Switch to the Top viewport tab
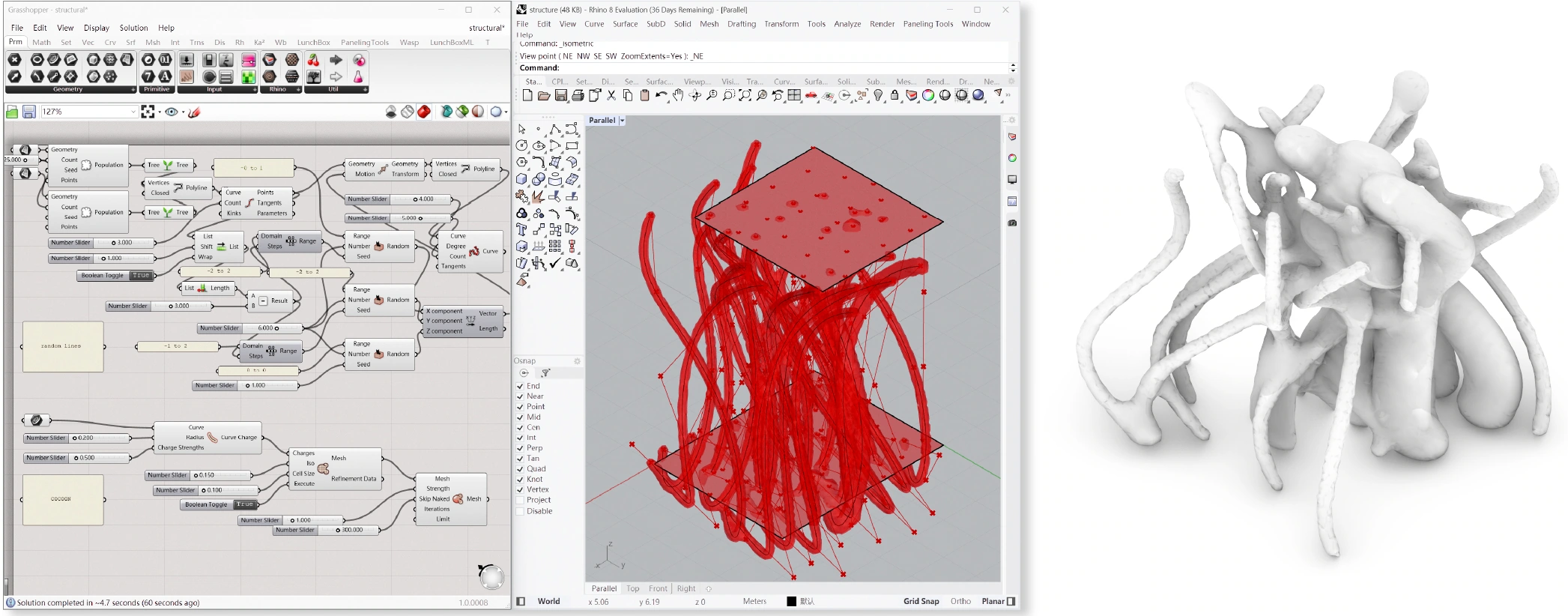This screenshot has width=1568, height=616. point(633,588)
